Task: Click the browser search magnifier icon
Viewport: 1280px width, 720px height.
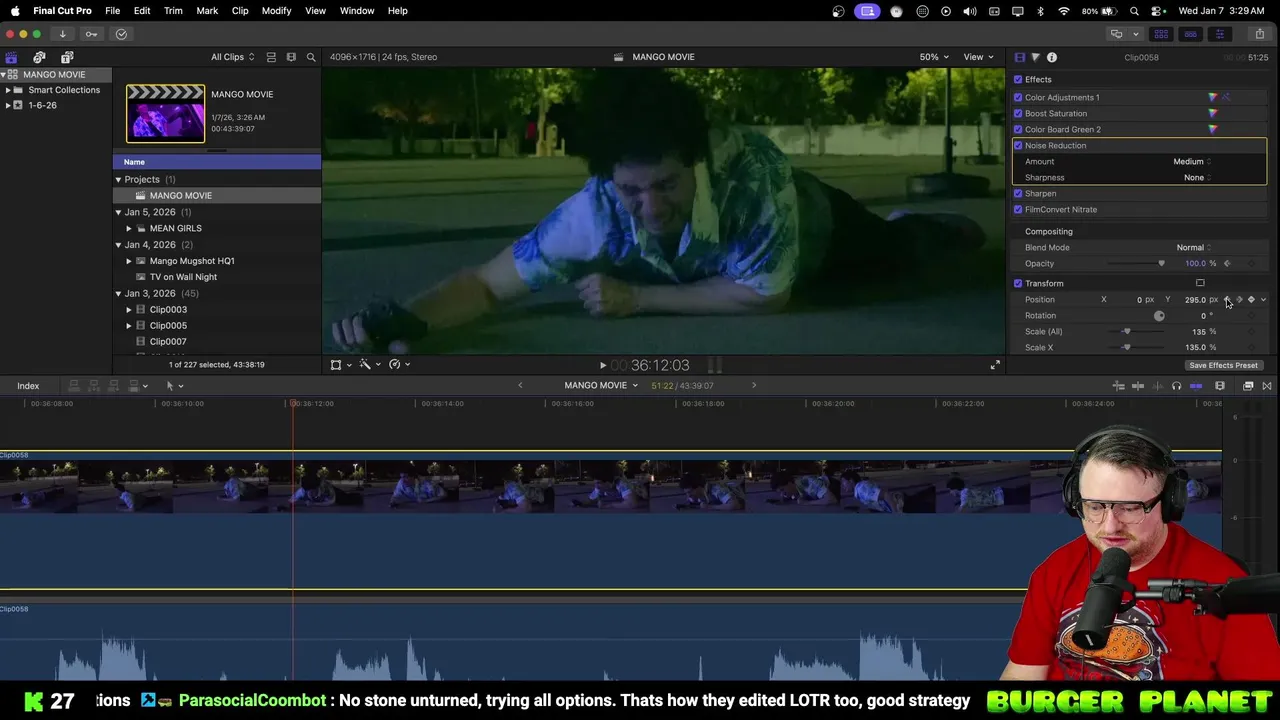Action: pyautogui.click(x=311, y=57)
